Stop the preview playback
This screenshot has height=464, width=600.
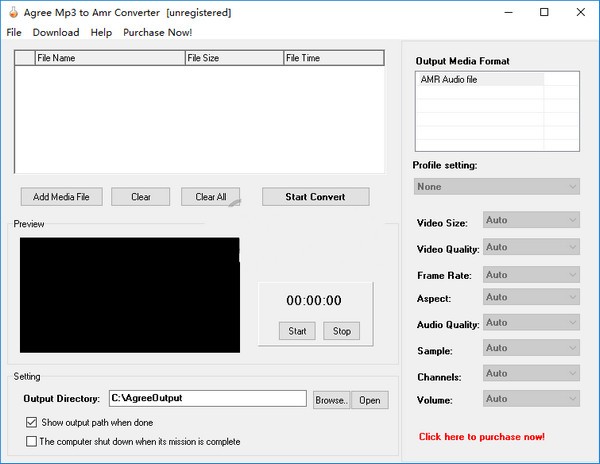341,331
